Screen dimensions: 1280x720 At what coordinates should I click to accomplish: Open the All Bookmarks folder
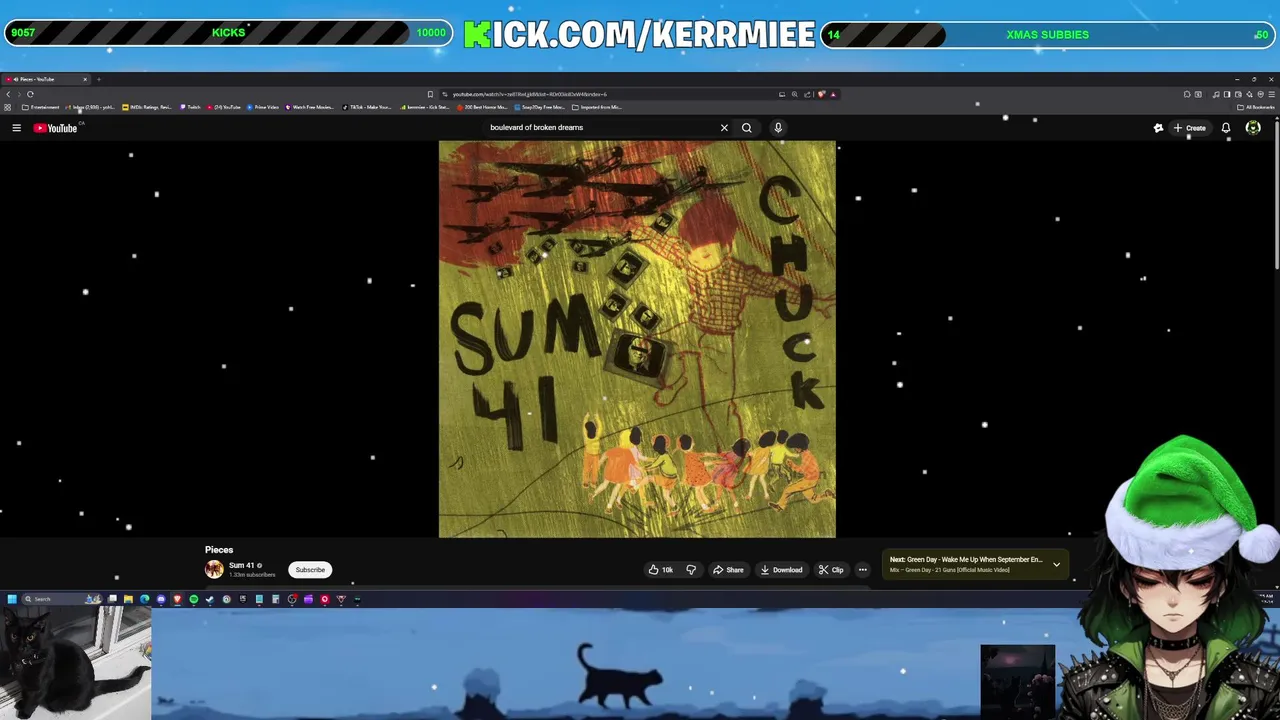[x=1257, y=107]
